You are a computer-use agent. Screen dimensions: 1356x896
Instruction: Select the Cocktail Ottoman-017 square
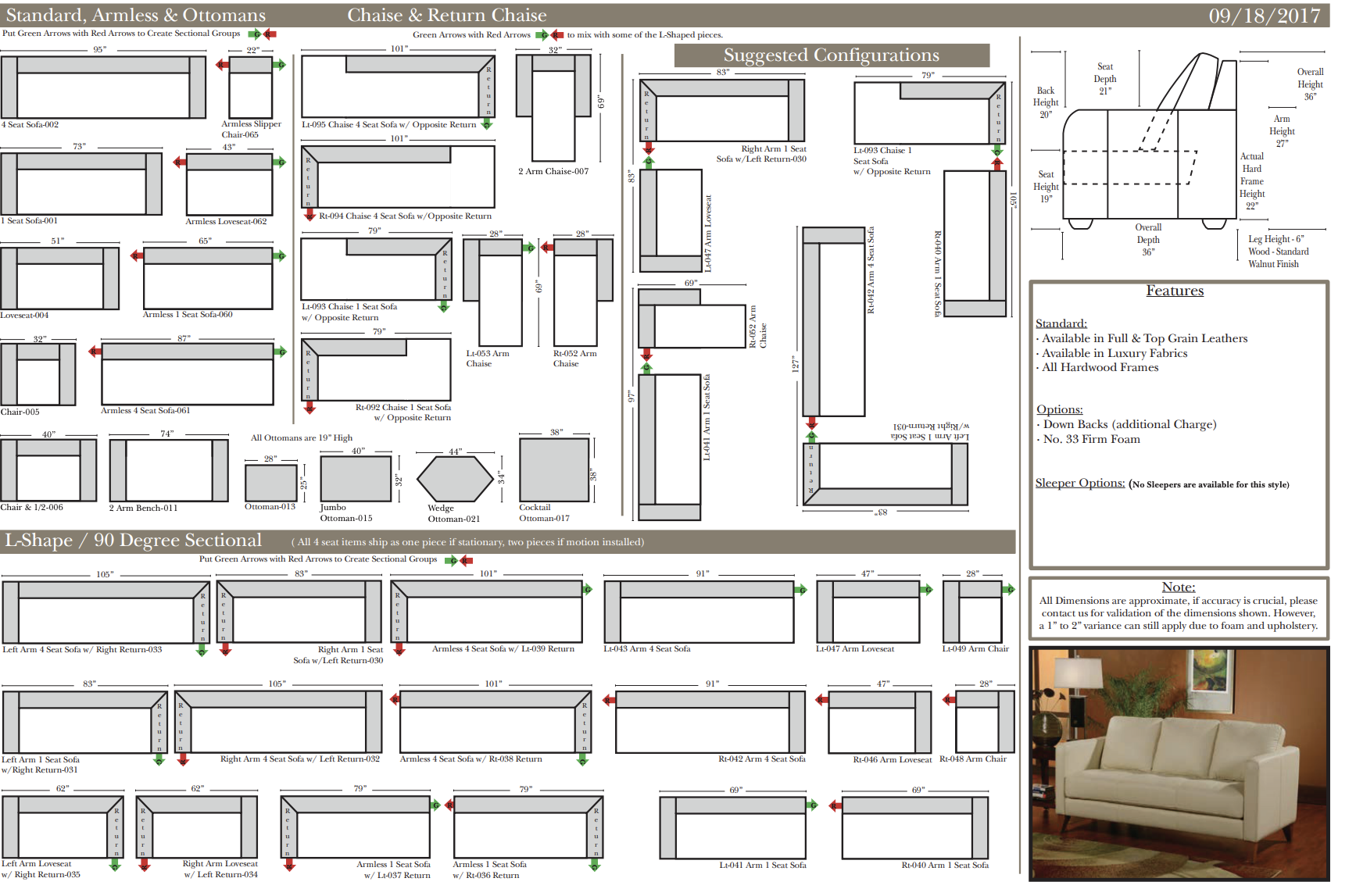tap(554, 469)
